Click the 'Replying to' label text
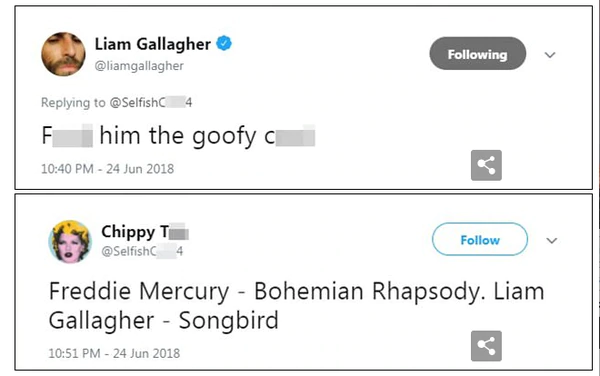The width and height of the screenshot is (600, 376). 73,103
